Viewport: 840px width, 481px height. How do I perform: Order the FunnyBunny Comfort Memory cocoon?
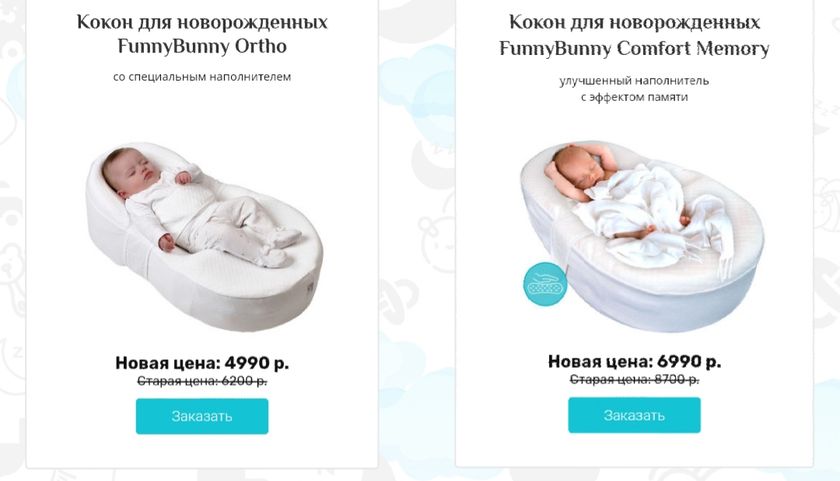pos(634,415)
